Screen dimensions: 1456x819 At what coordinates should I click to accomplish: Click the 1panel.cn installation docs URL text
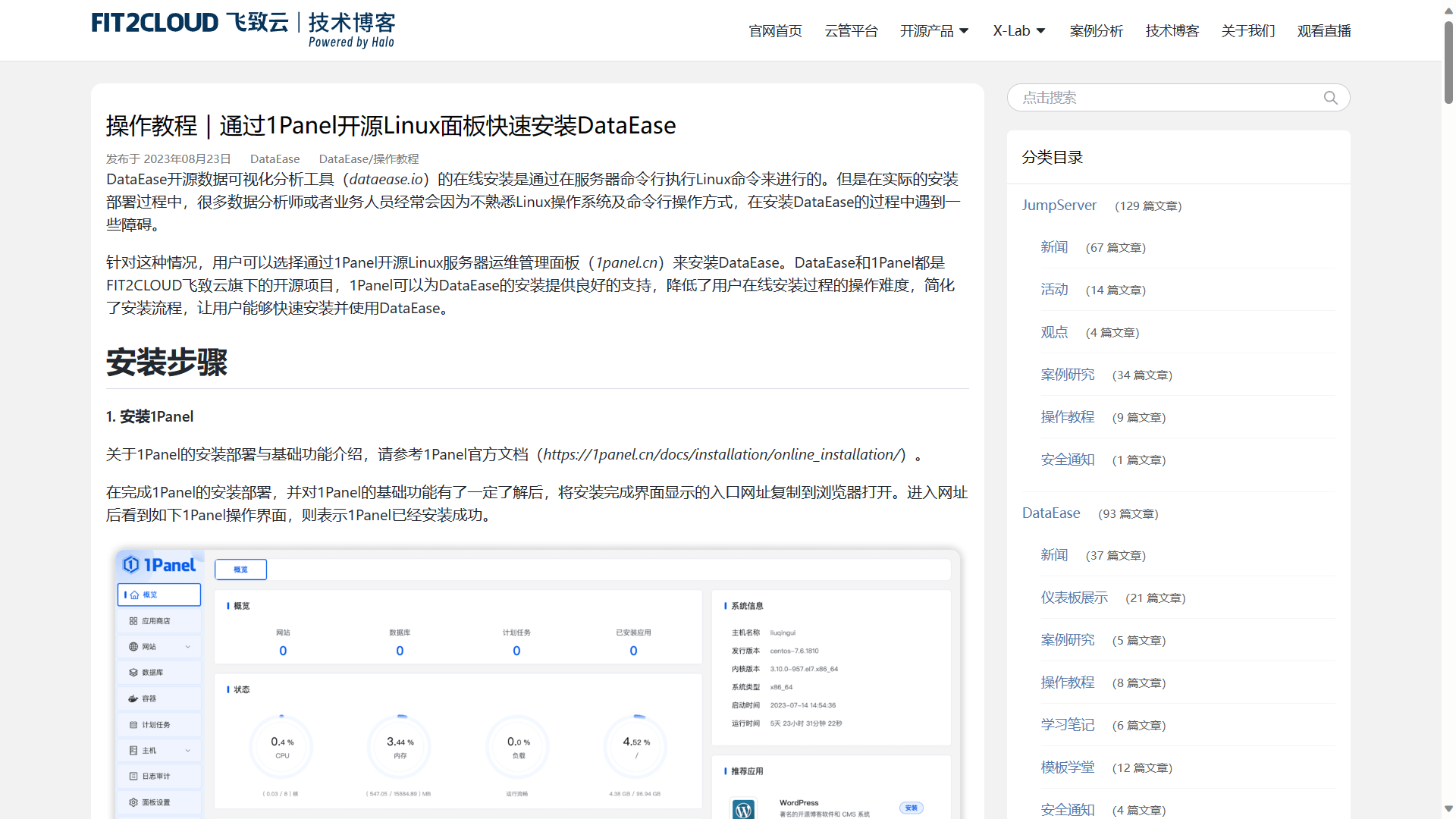coord(721,454)
